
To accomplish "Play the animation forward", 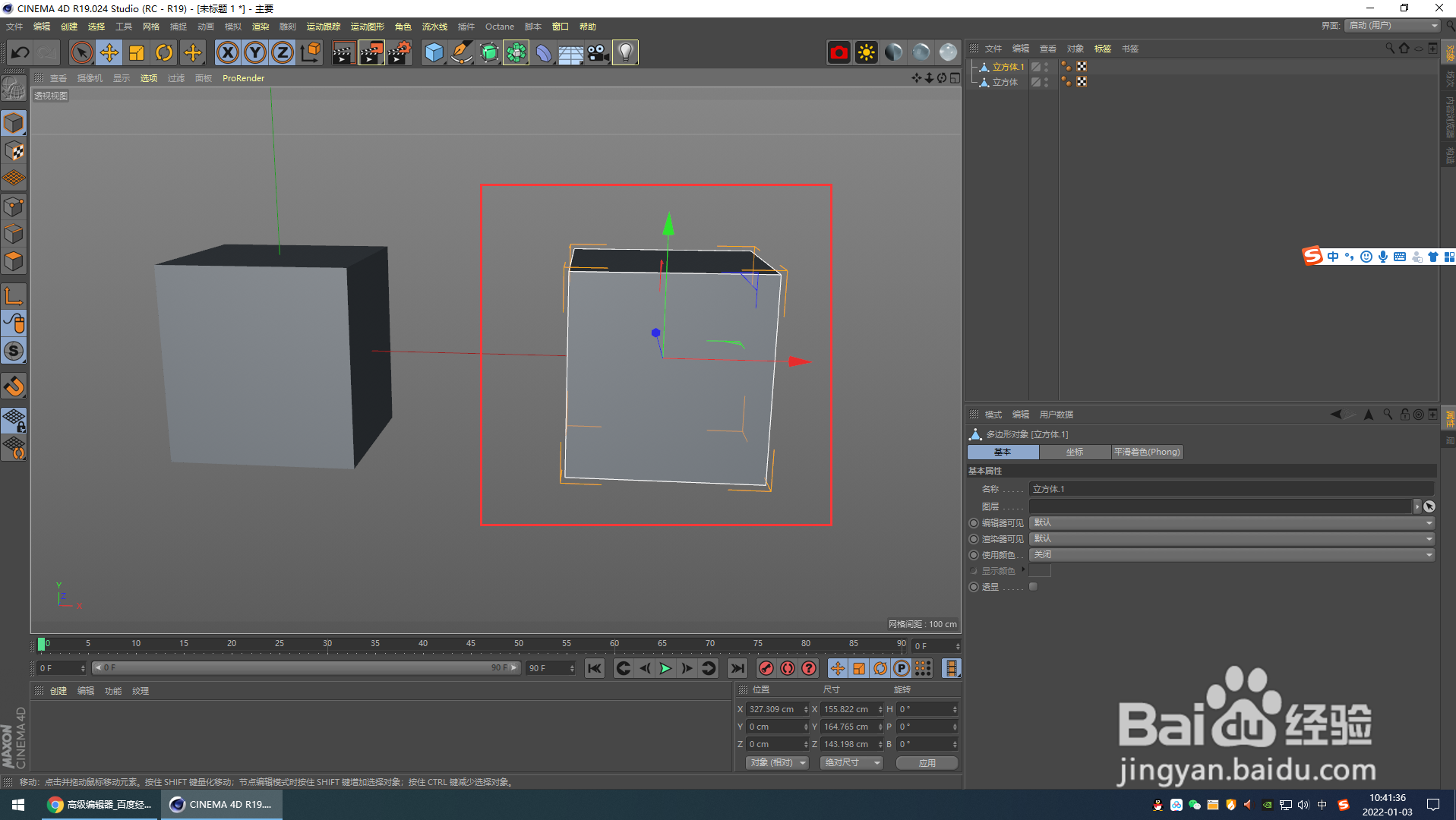I will point(665,668).
